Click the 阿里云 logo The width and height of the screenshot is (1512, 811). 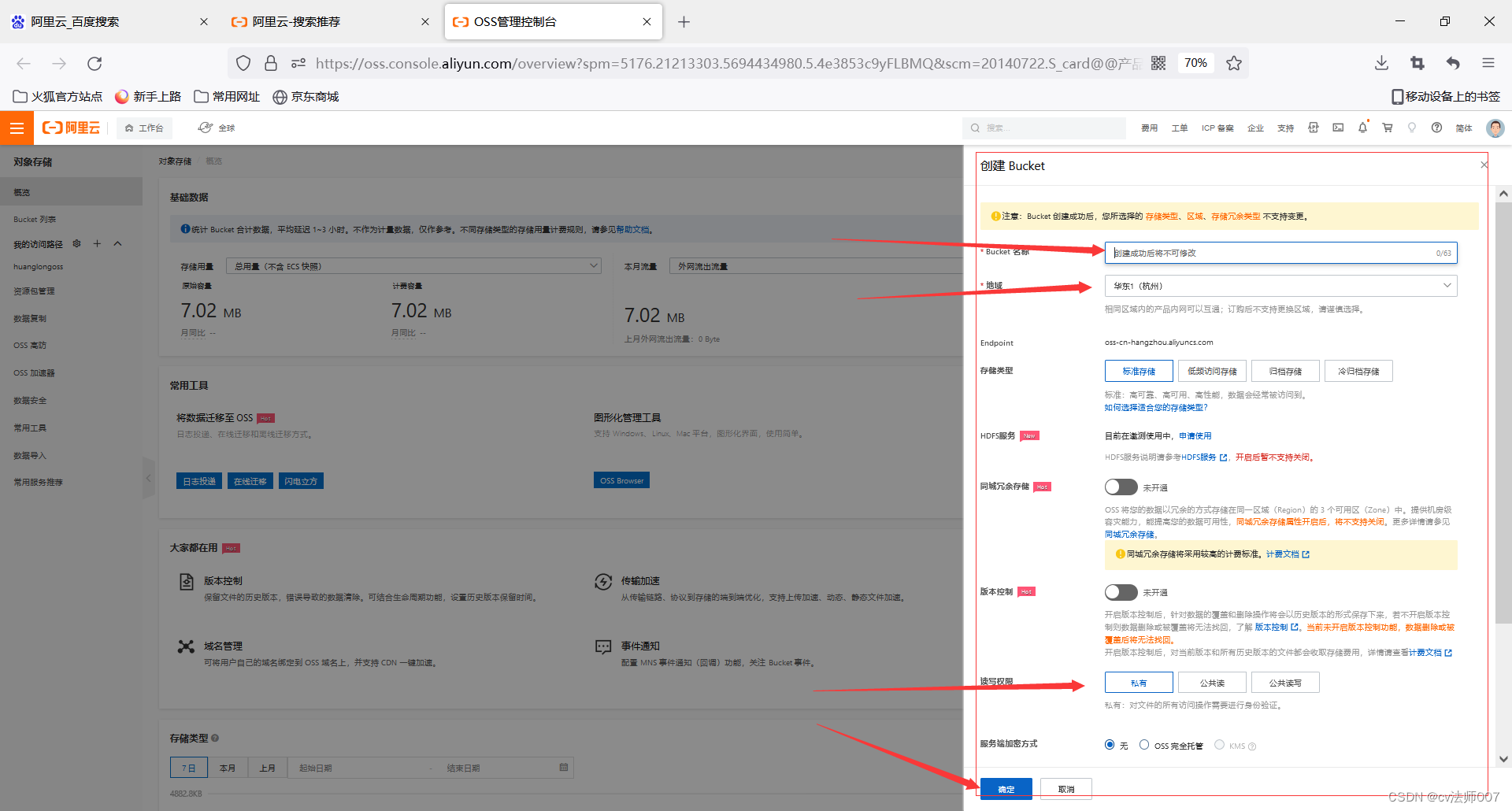tap(71, 128)
